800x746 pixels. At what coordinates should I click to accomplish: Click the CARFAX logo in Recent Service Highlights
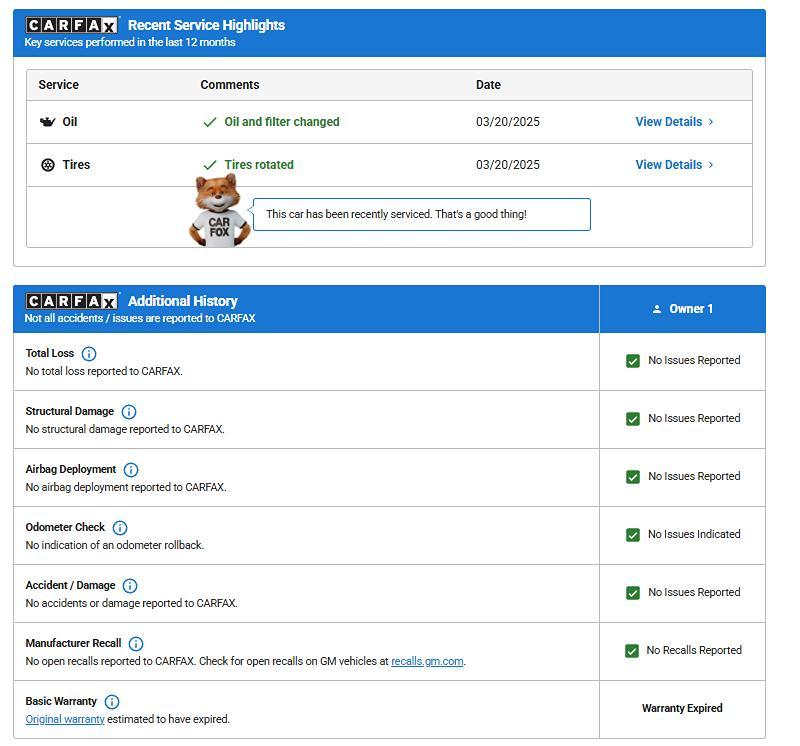click(72, 25)
